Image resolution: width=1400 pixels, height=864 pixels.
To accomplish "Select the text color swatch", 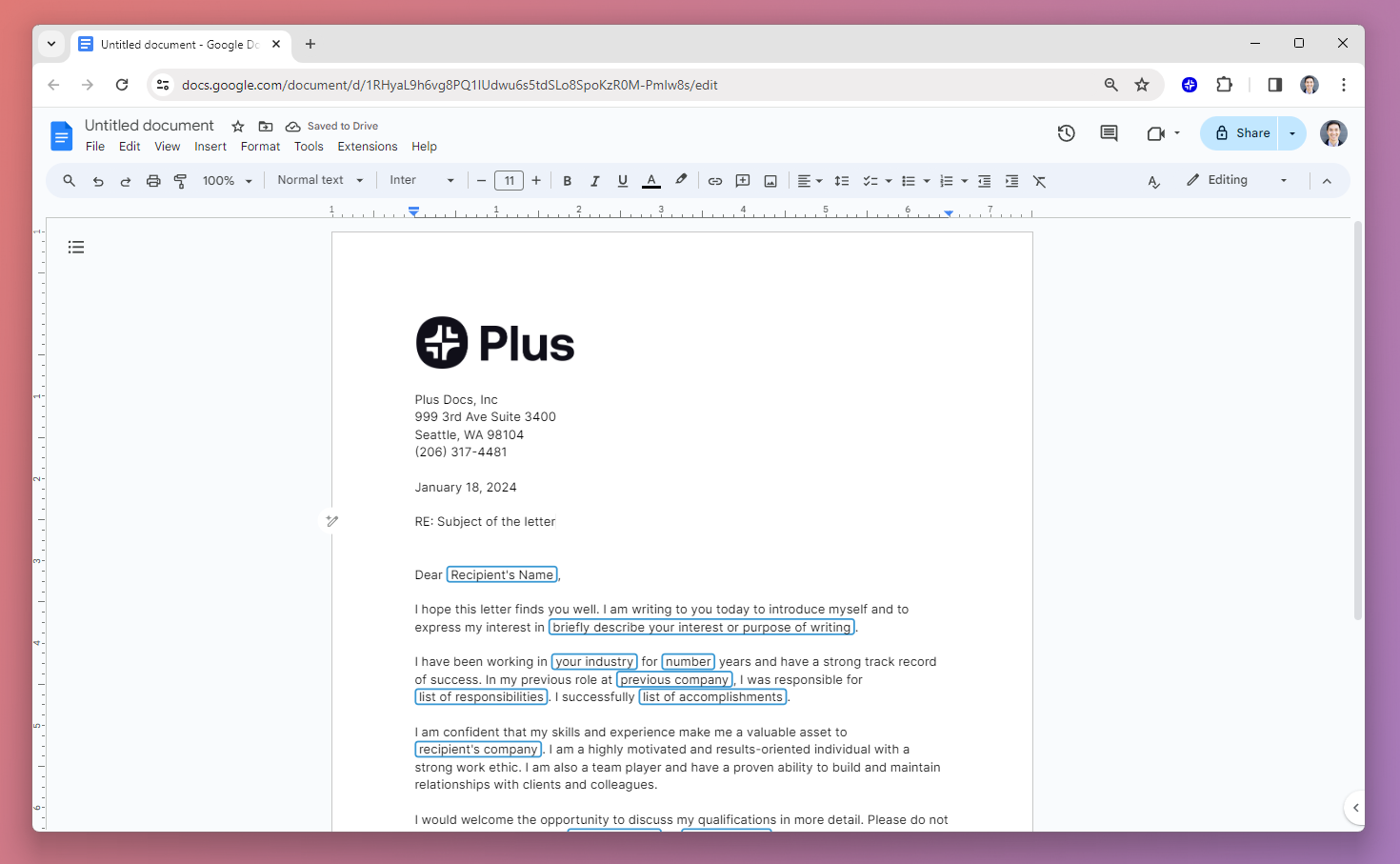I will (651, 180).
